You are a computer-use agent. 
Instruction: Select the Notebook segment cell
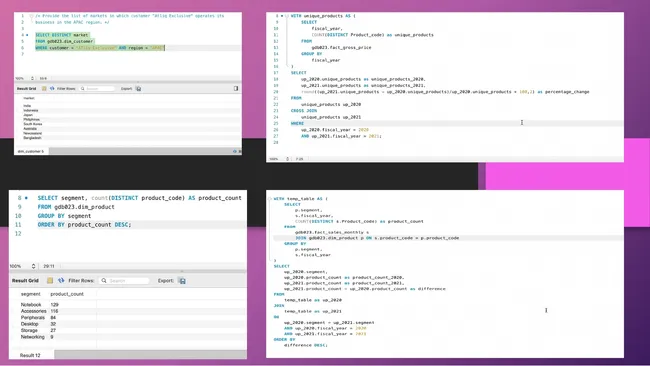click(x=31, y=305)
